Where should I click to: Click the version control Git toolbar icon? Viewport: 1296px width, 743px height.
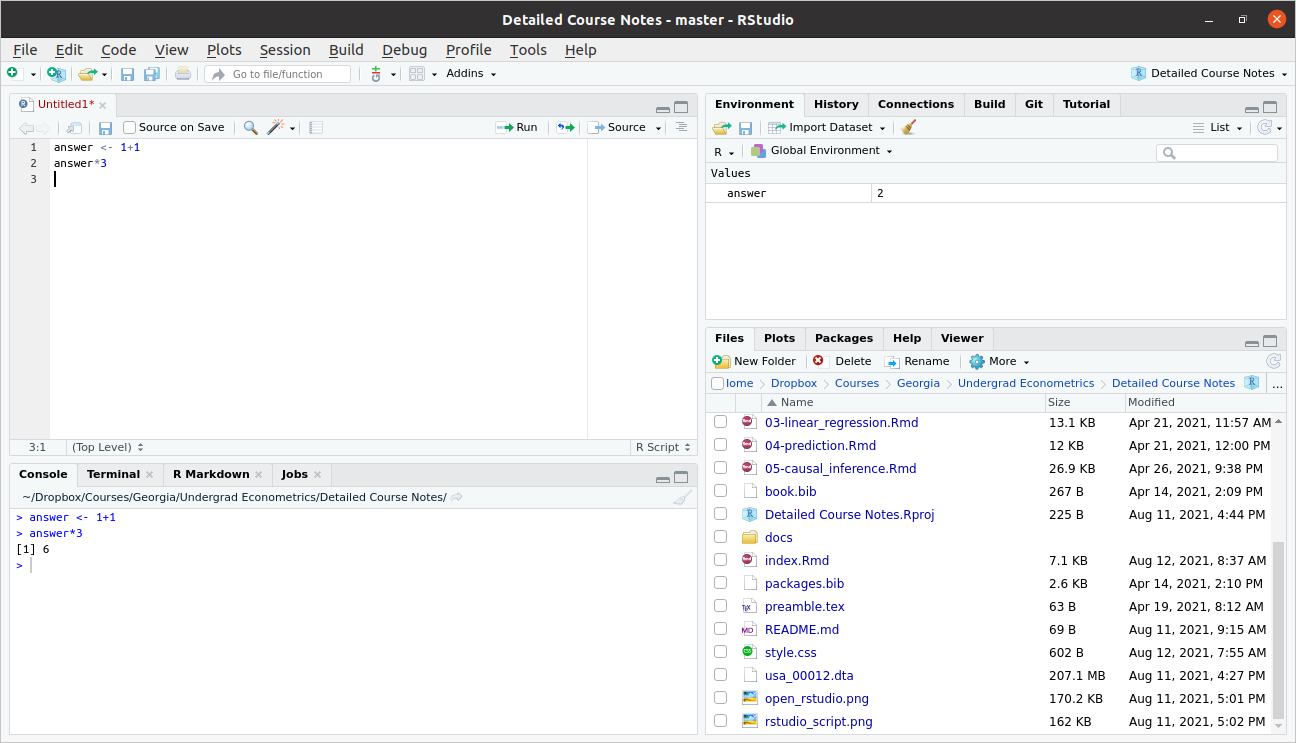(x=376, y=74)
